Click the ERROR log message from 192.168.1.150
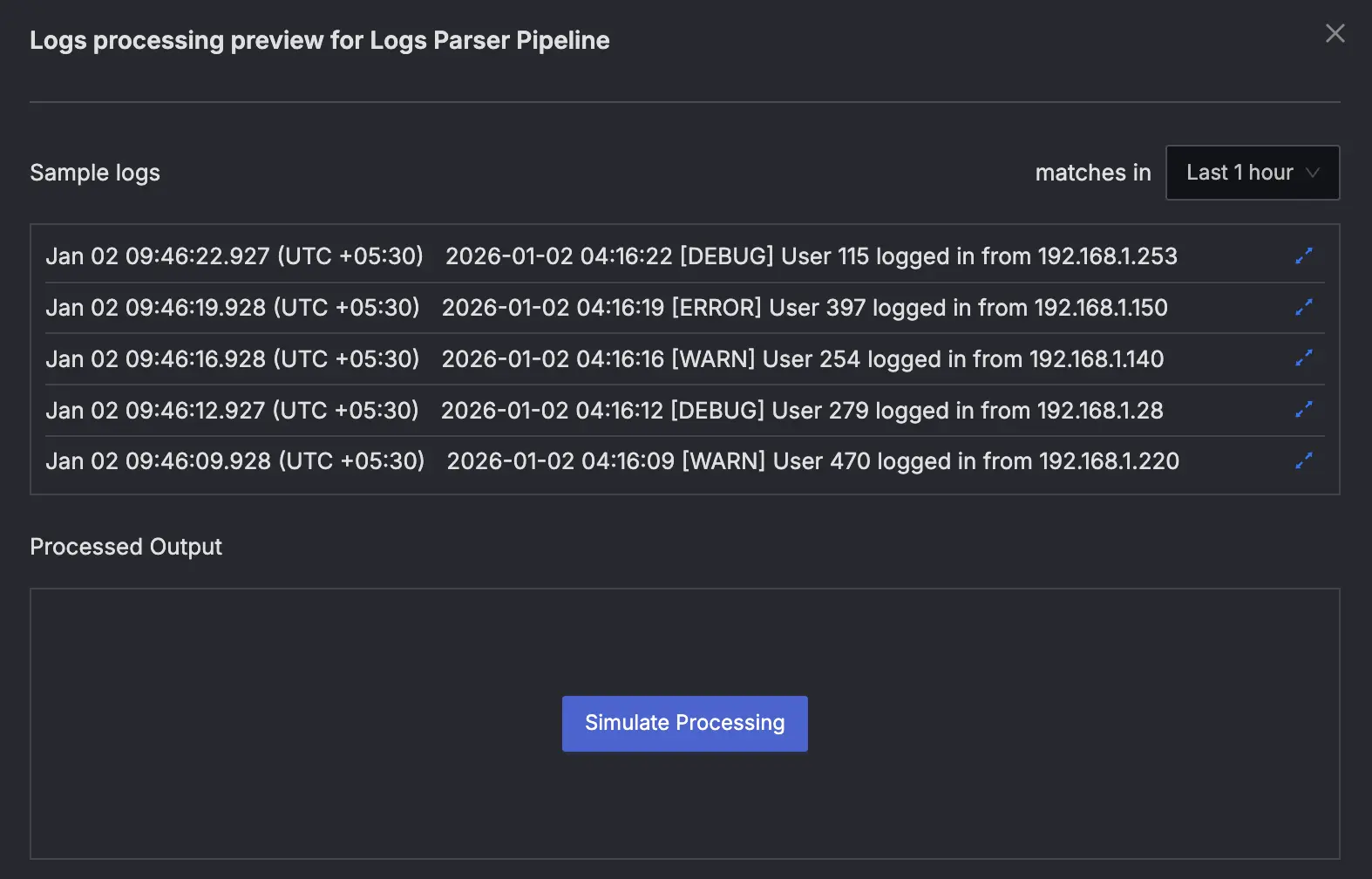Screen dimensions: 1372x879 pos(804,308)
